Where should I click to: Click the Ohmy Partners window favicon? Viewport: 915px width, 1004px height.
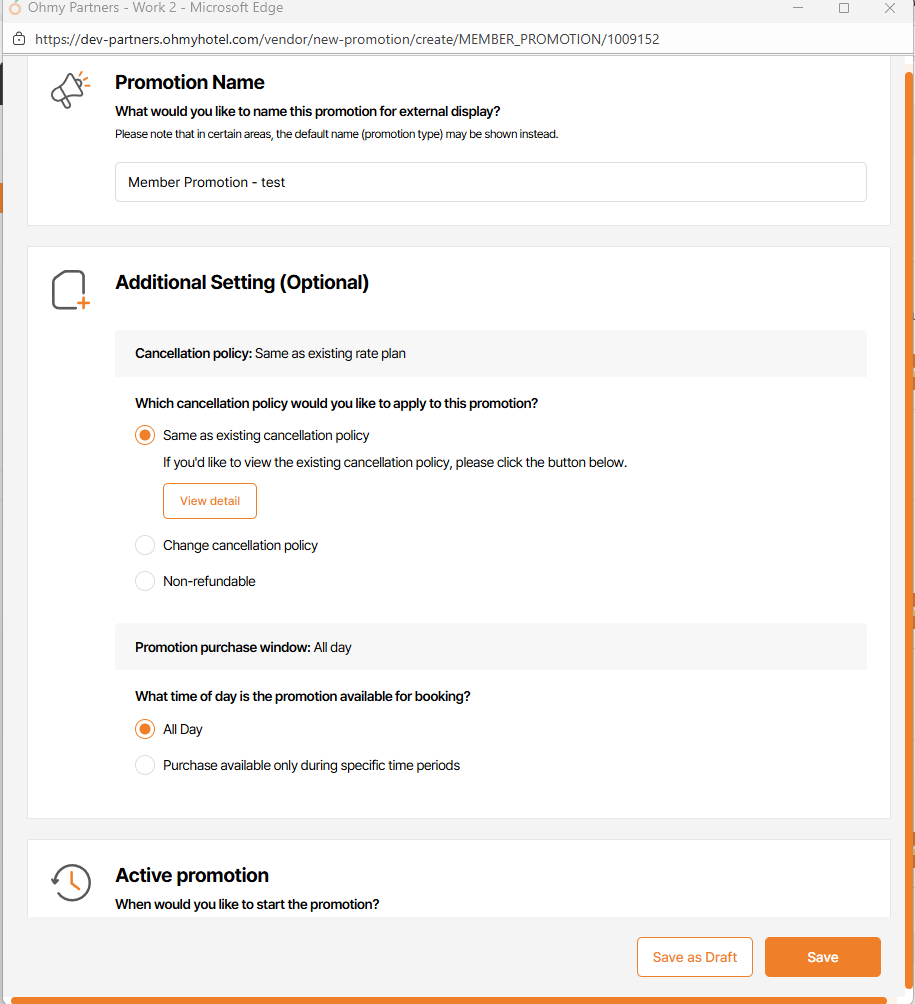click(14, 9)
